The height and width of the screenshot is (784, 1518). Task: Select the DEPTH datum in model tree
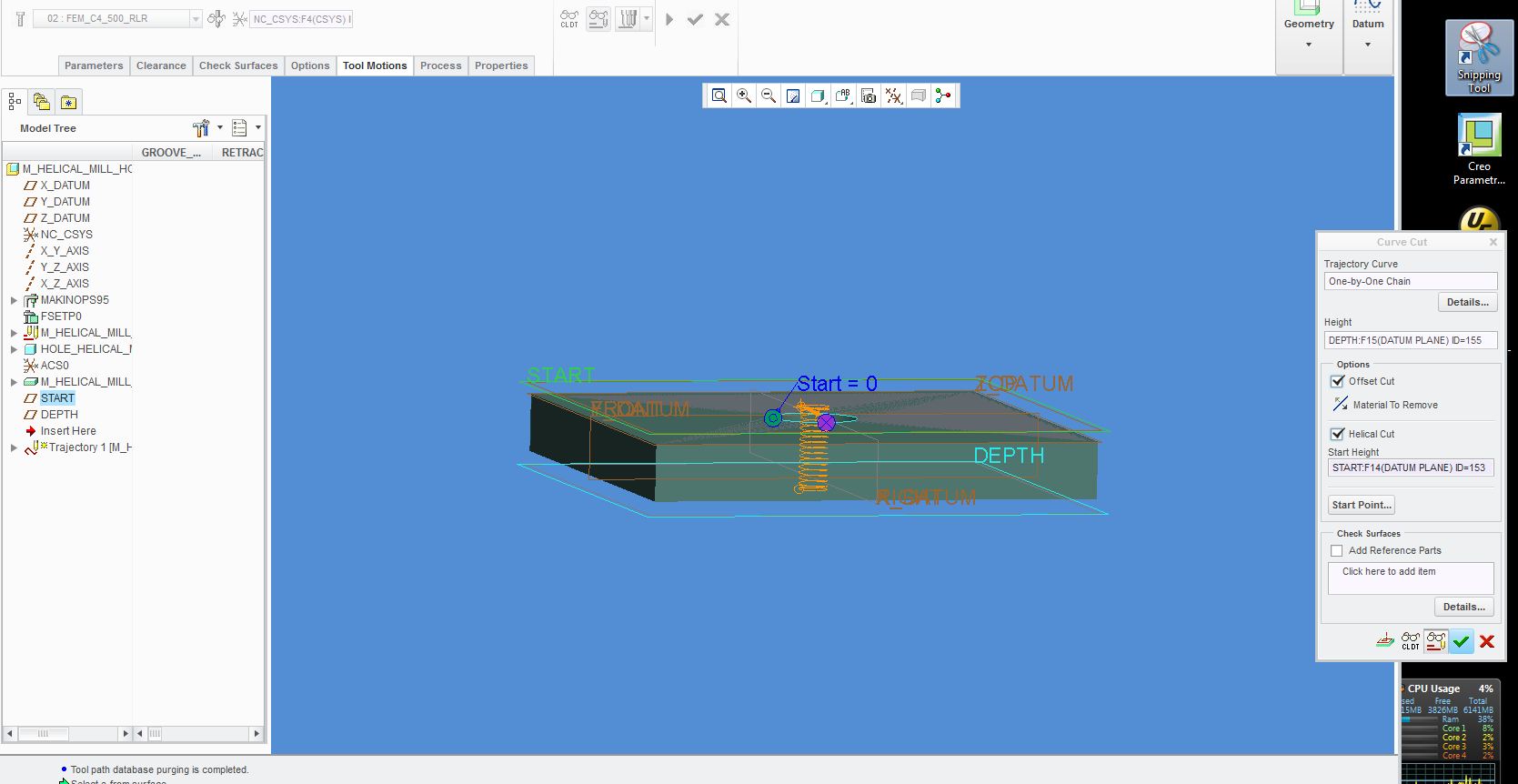pos(59,414)
